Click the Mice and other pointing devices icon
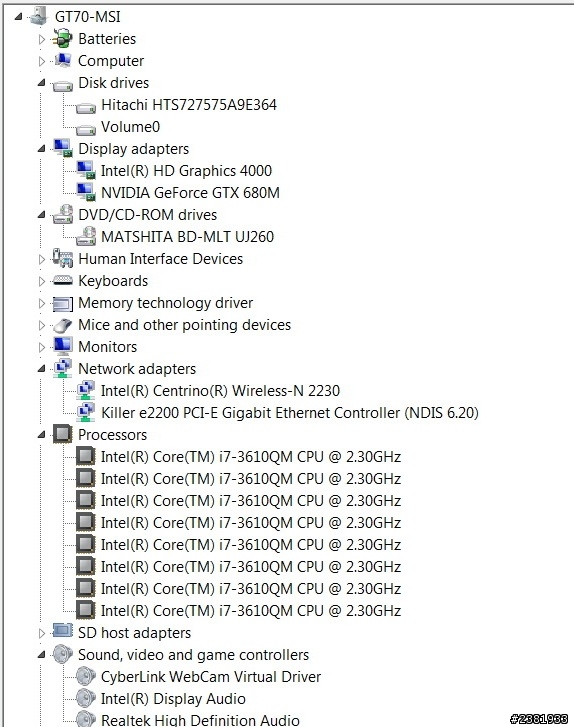This screenshot has width=574, height=727. pyautogui.click(x=62, y=325)
